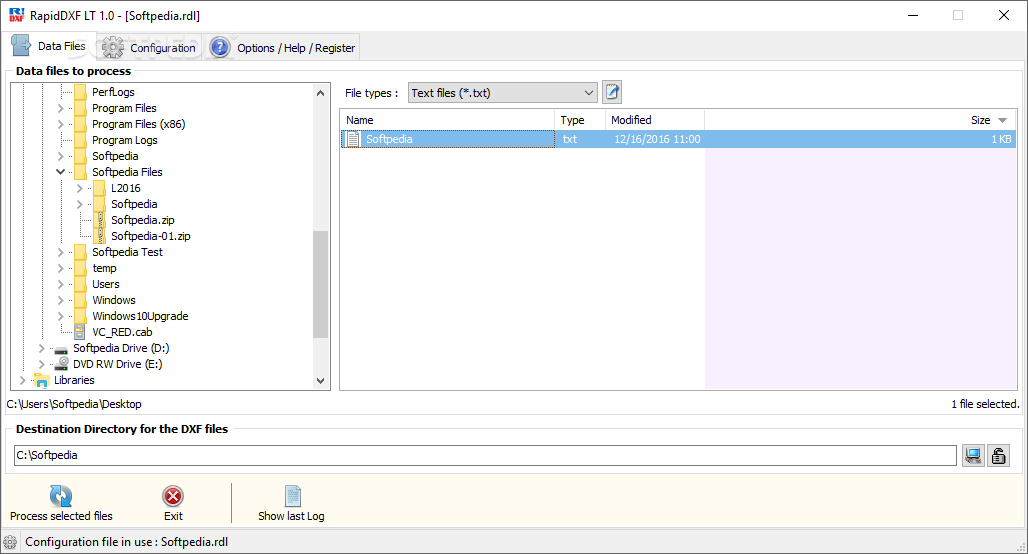
Task: Select the Softpedia Files tree item
Action: pos(127,172)
